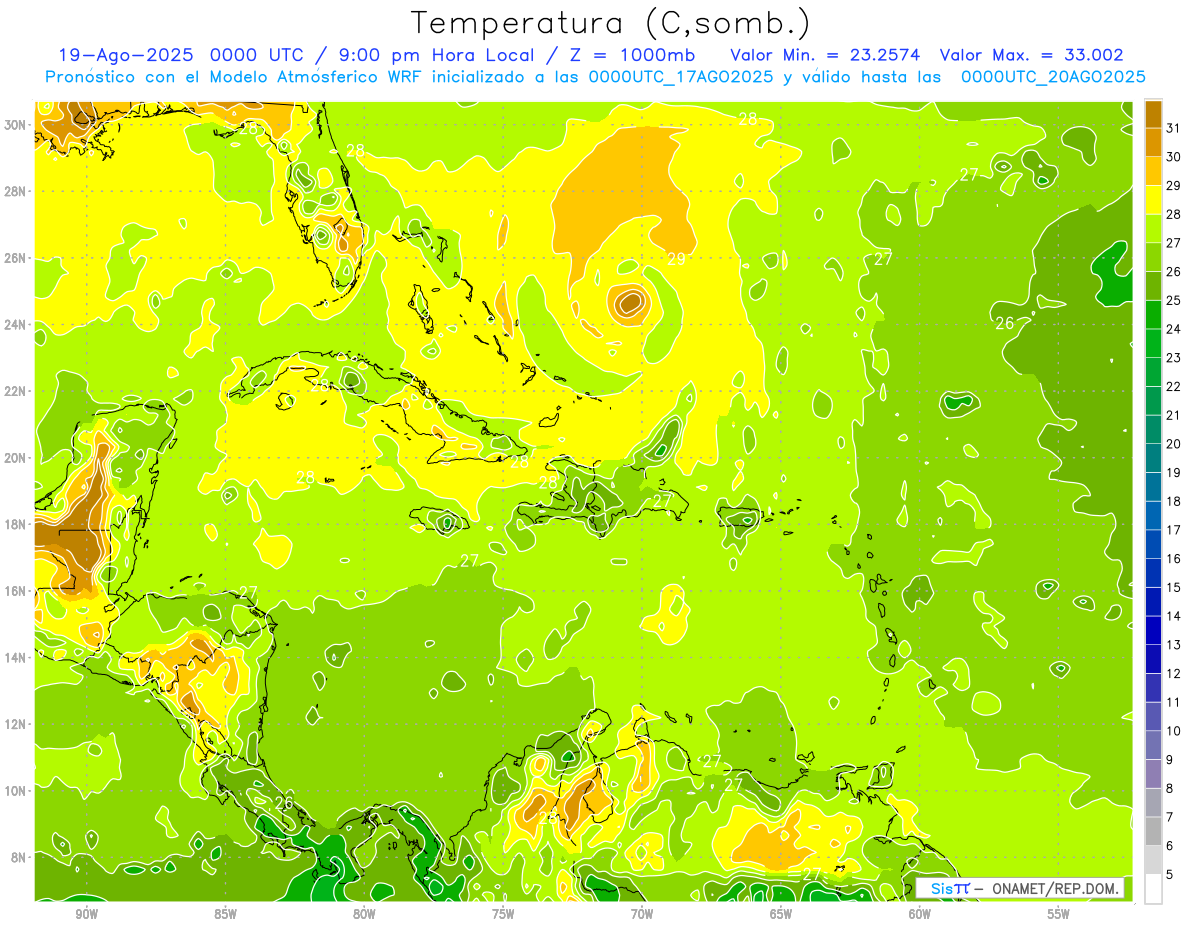The height and width of the screenshot is (927, 1200).
Task: Click the 26N latitude label
Action: point(16,258)
